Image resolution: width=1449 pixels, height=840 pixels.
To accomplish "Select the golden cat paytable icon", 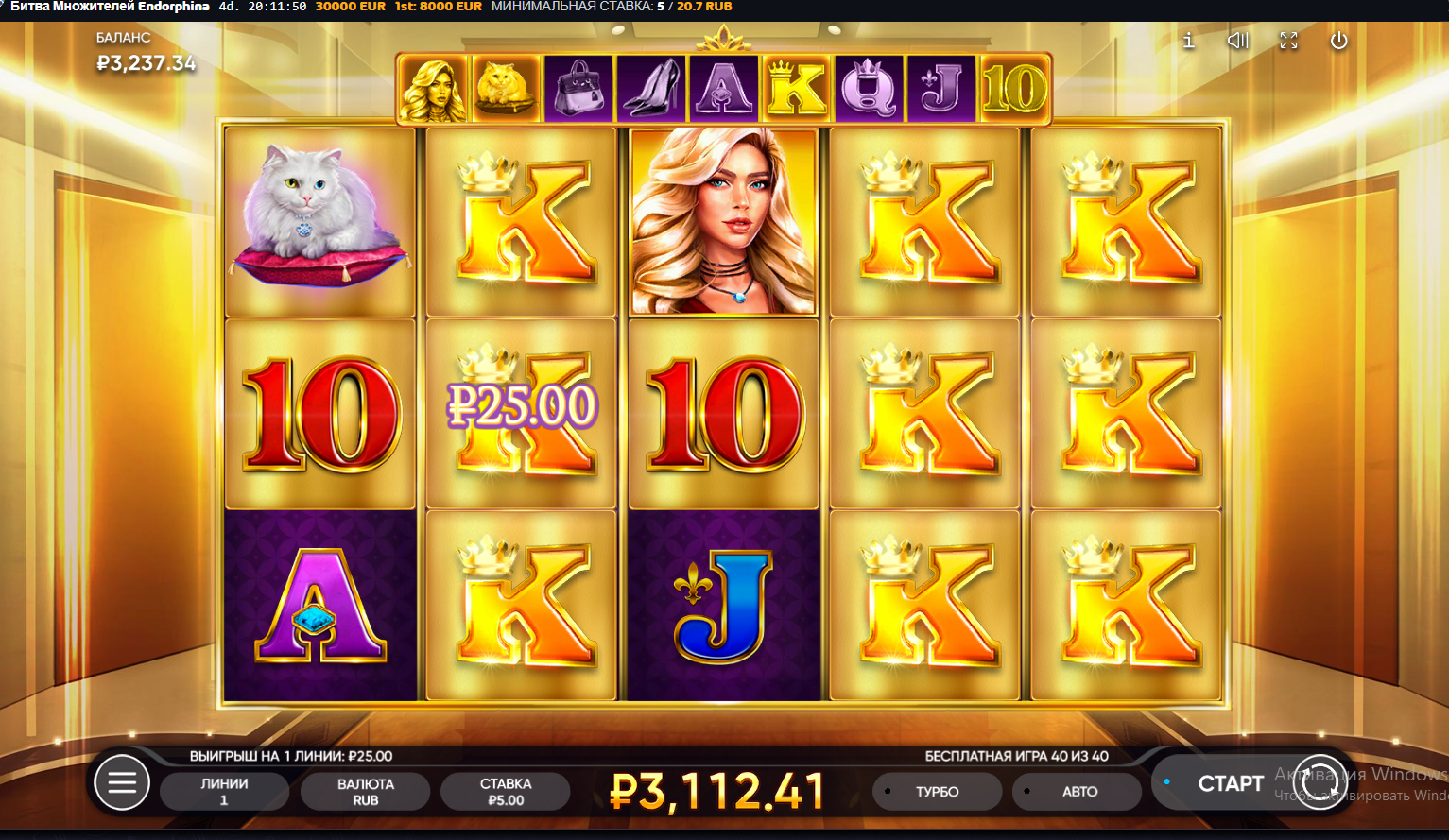I will pos(506,89).
